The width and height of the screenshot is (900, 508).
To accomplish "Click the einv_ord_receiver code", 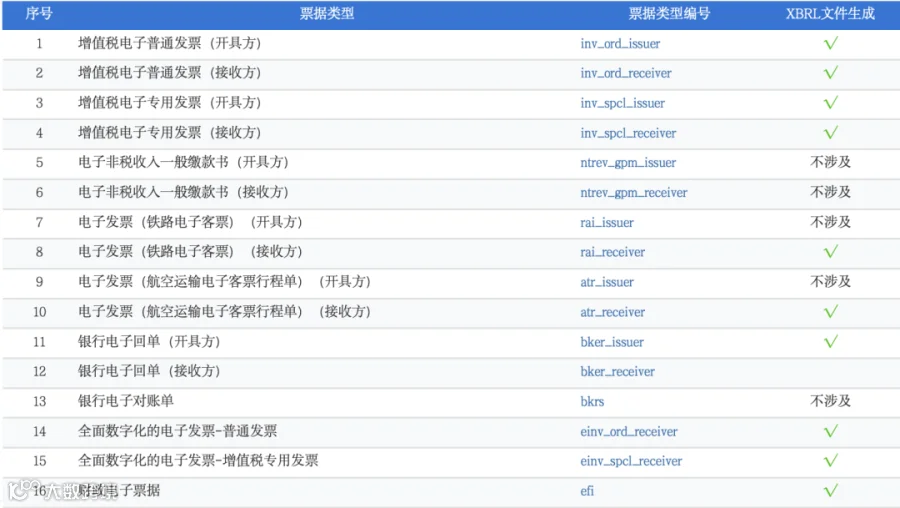I will pos(629,432).
